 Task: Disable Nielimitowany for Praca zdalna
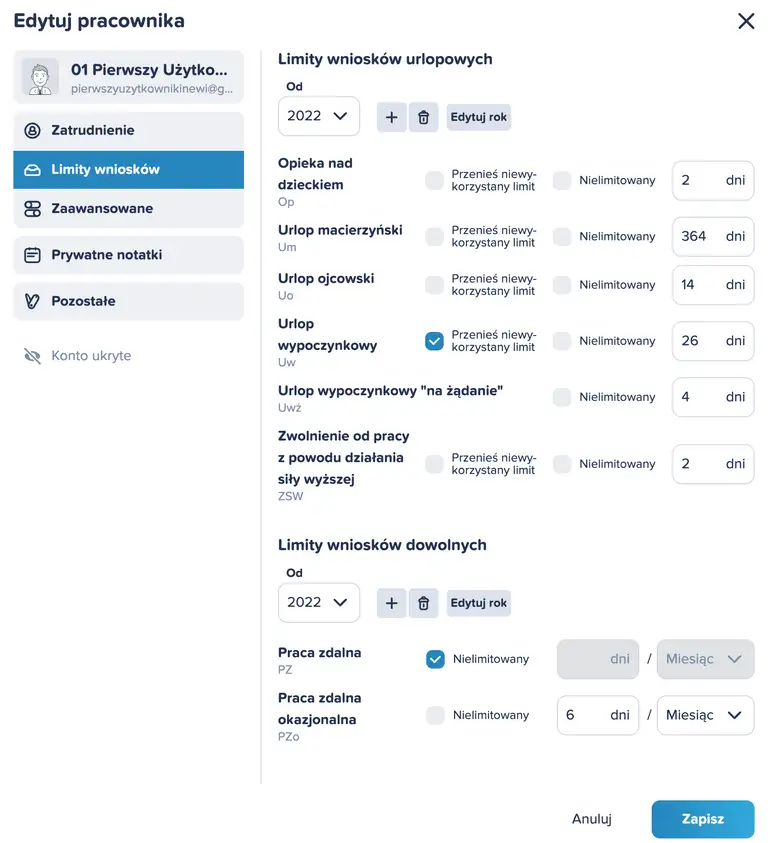tap(434, 659)
